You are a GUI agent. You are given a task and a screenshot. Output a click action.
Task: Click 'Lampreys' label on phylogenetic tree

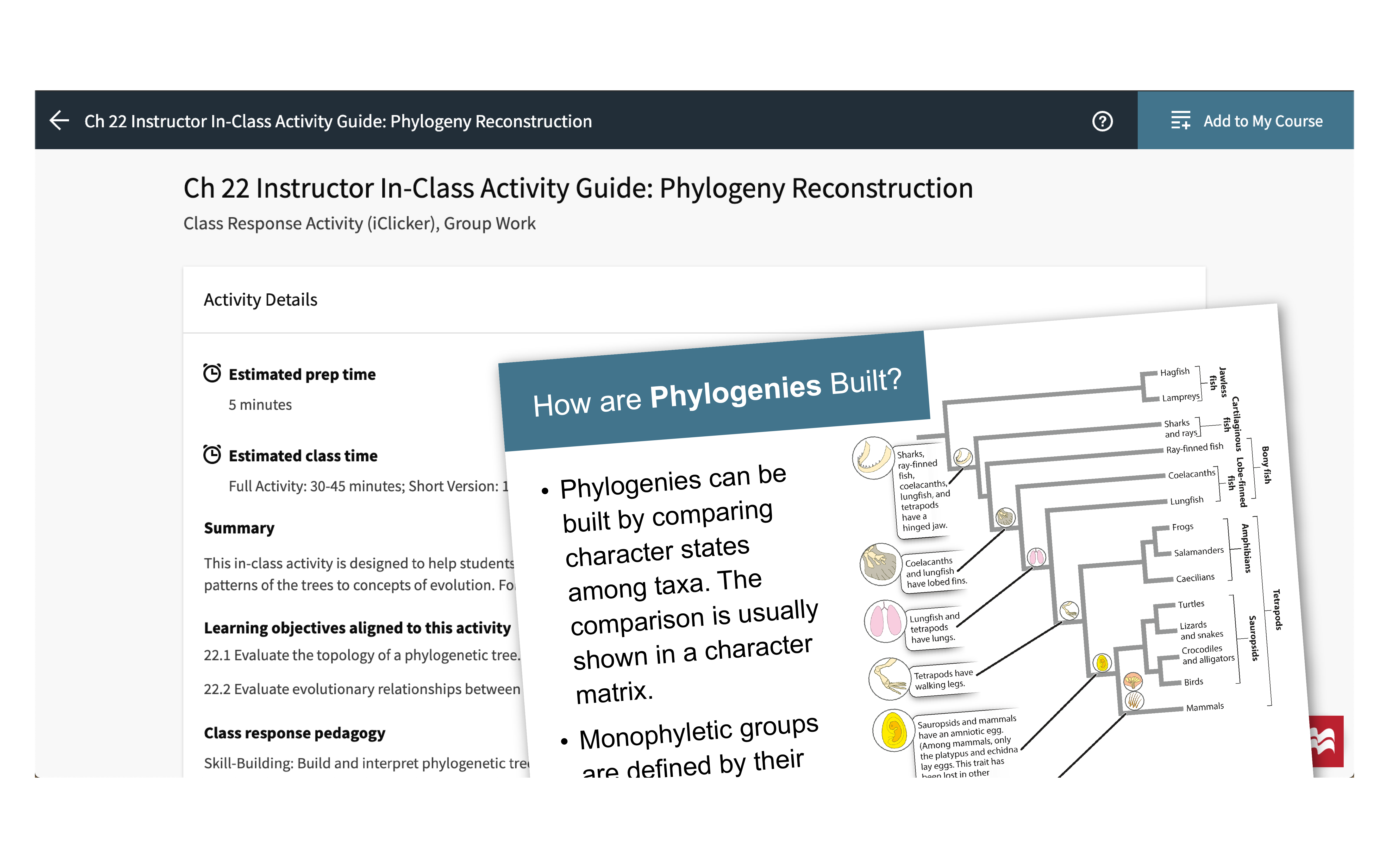click(1181, 397)
